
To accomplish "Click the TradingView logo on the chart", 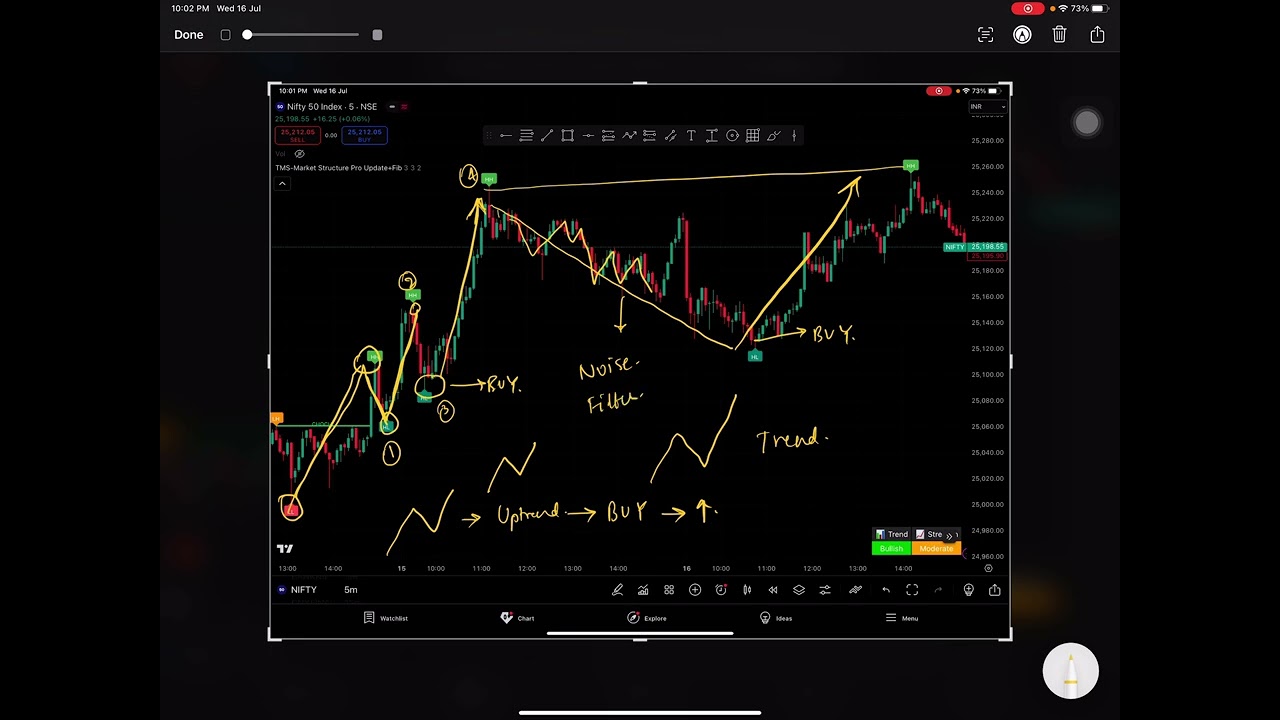I will pos(285,548).
